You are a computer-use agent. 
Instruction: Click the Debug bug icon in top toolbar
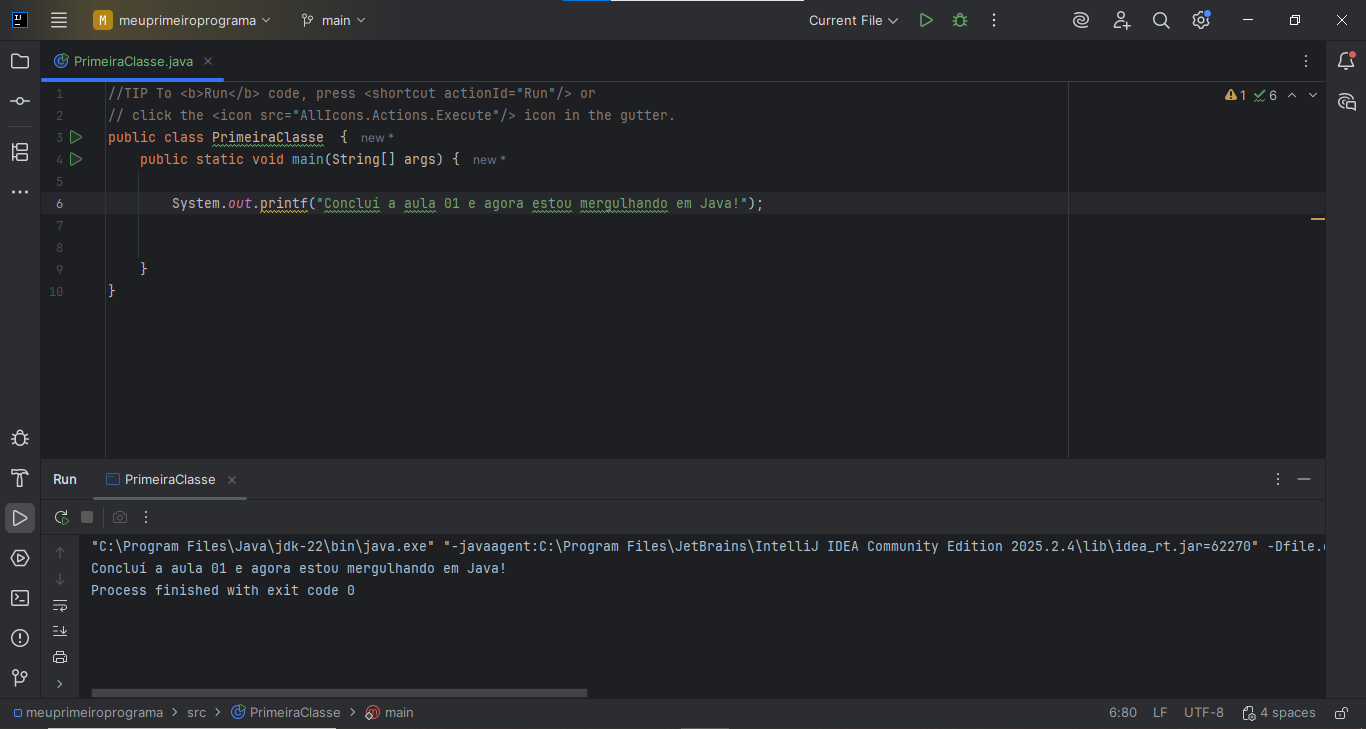pyautogui.click(x=960, y=20)
